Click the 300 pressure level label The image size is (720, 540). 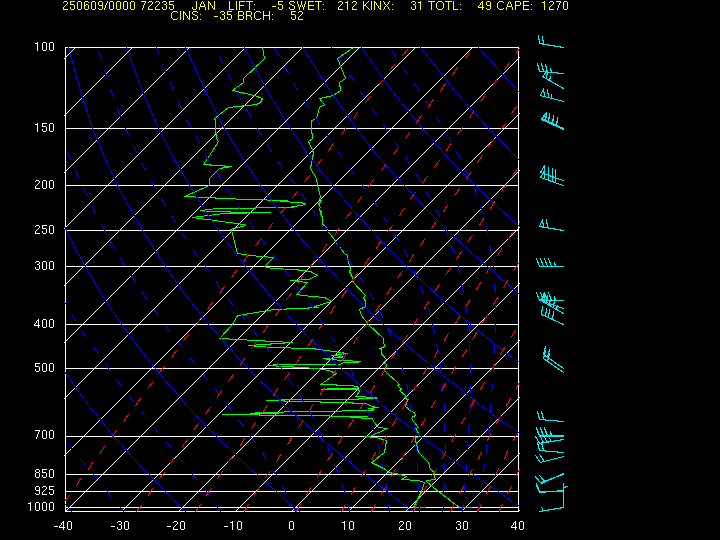pyautogui.click(x=44, y=266)
